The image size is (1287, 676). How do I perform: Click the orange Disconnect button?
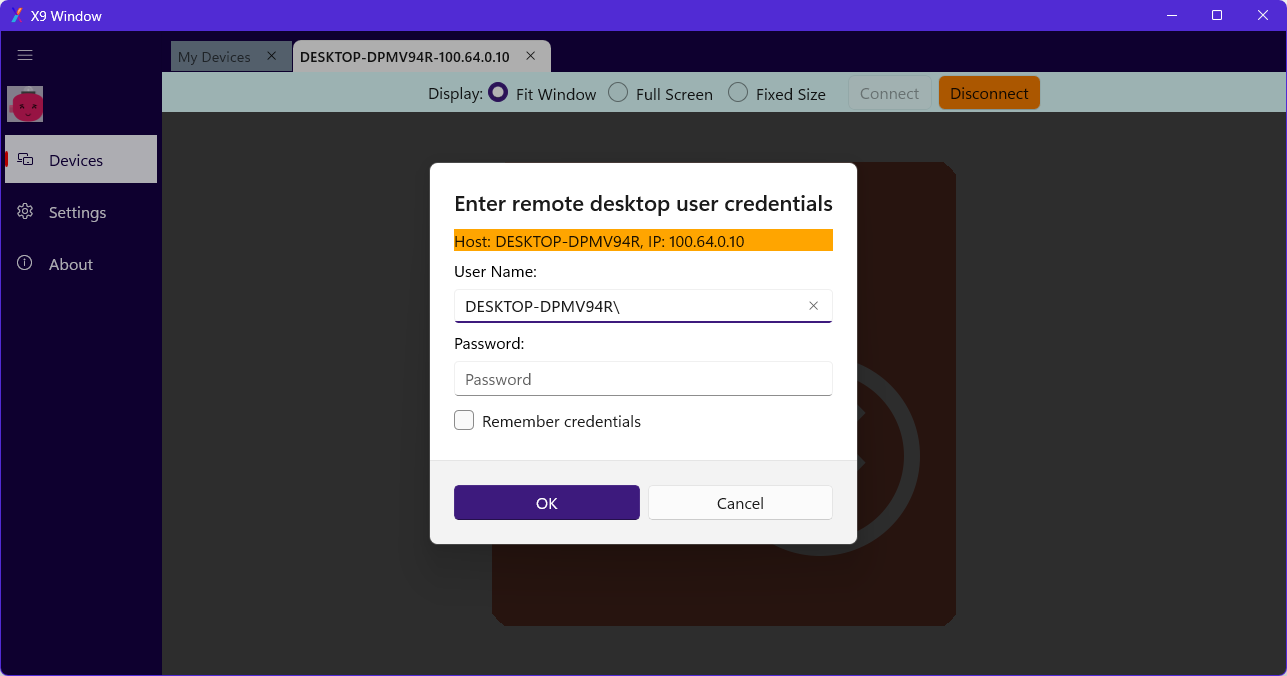point(989,93)
